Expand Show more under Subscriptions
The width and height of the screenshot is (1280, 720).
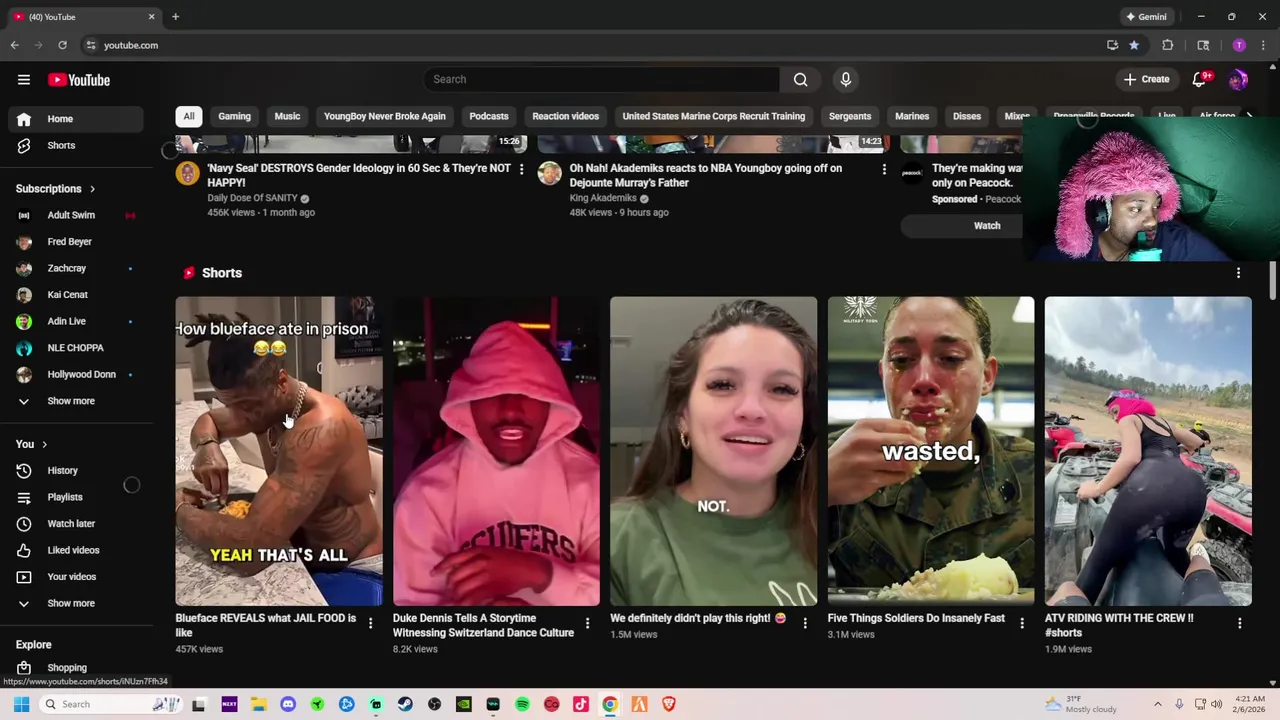[x=76, y=401]
